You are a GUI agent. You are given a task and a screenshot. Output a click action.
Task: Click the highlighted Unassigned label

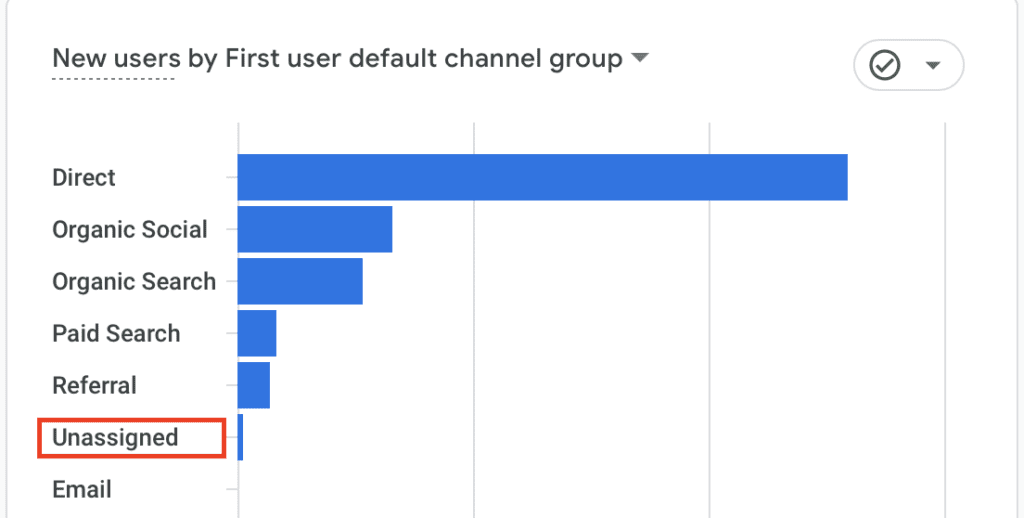(115, 438)
